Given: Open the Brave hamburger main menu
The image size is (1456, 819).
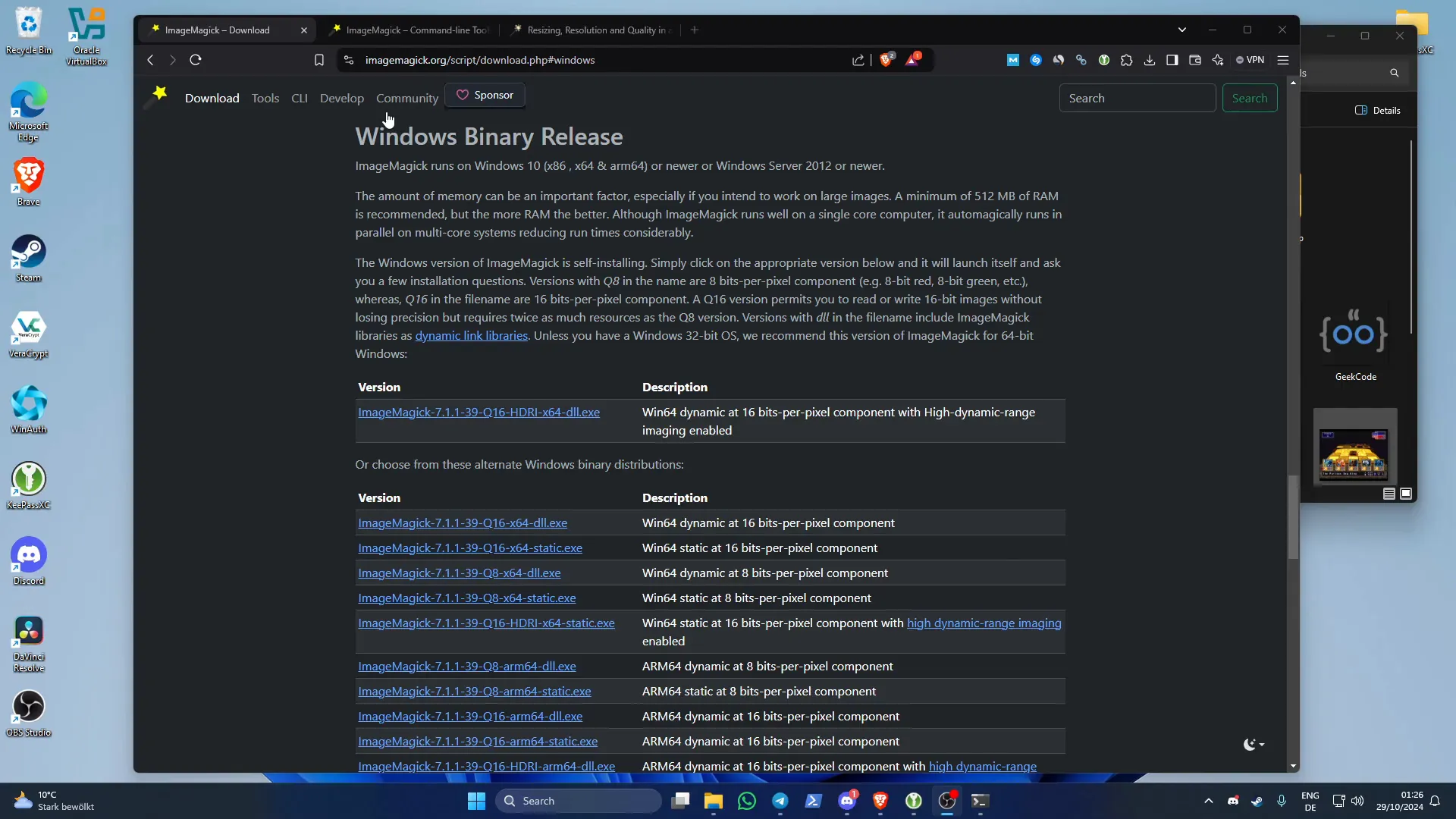Looking at the screenshot, I should coord(1283,60).
